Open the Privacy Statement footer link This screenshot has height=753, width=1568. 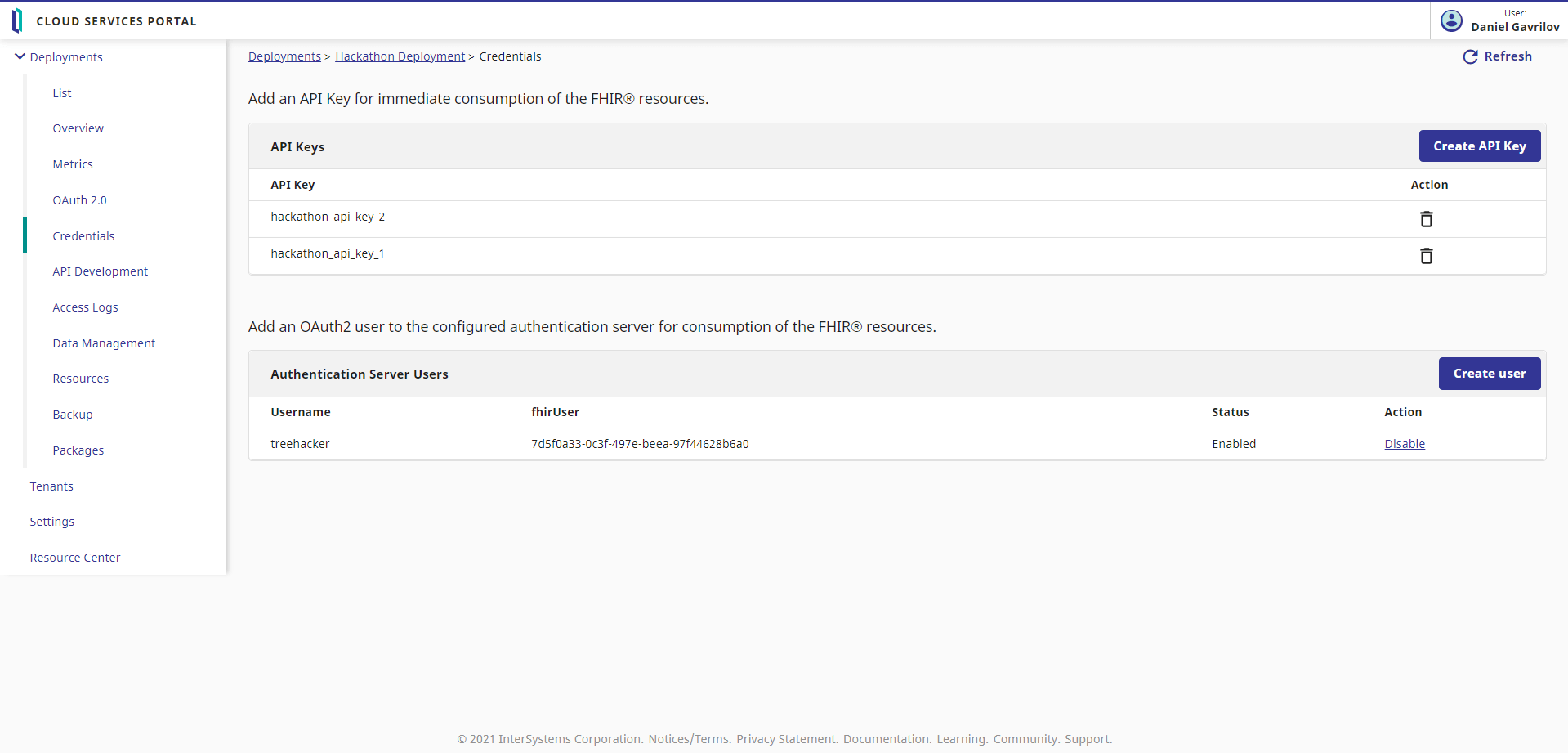point(786,739)
